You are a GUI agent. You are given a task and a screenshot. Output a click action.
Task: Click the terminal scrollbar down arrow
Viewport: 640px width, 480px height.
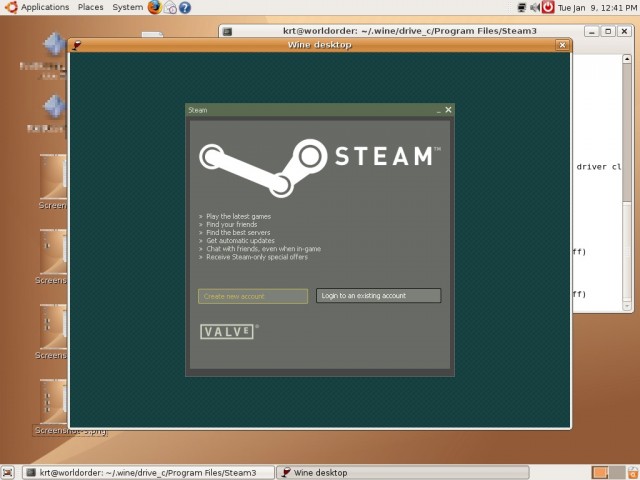click(x=627, y=305)
